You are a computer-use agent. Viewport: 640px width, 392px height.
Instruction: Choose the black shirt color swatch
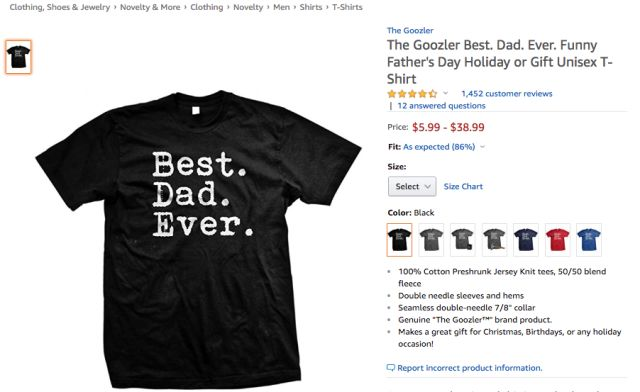tap(399, 240)
